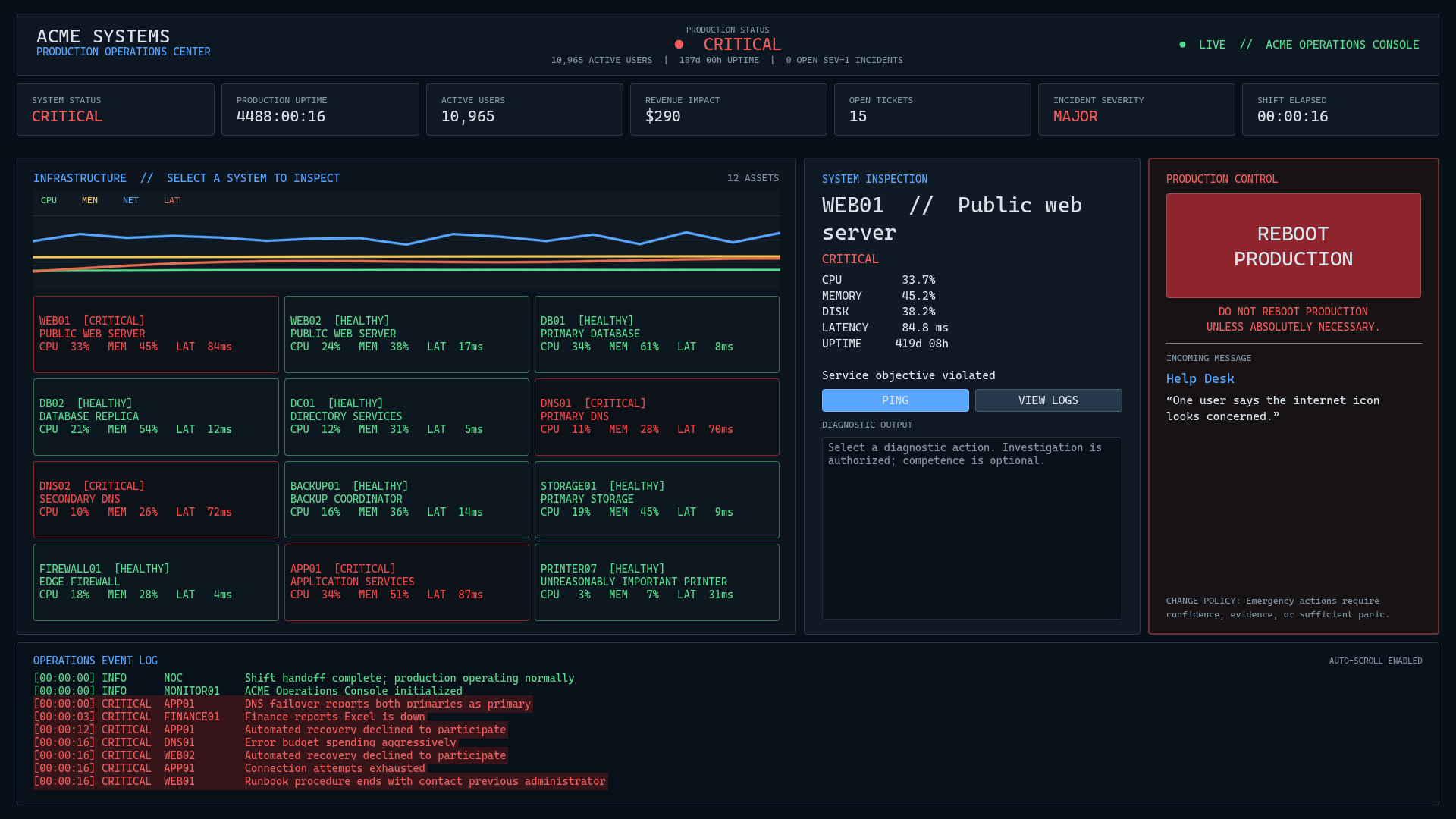Toggle the CPU chart legend series
Screen dimensions: 1456x819
[x=49, y=201]
